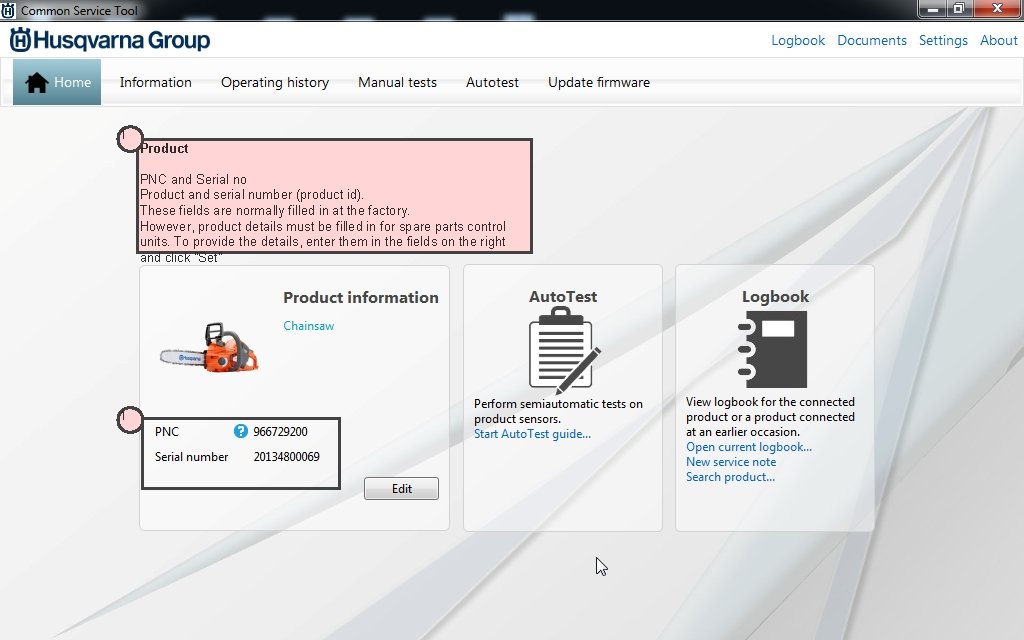This screenshot has width=1024, height=640.
Task: Click the Chainsaw product link
Action: pyautogui.click(x=308, y=325)
